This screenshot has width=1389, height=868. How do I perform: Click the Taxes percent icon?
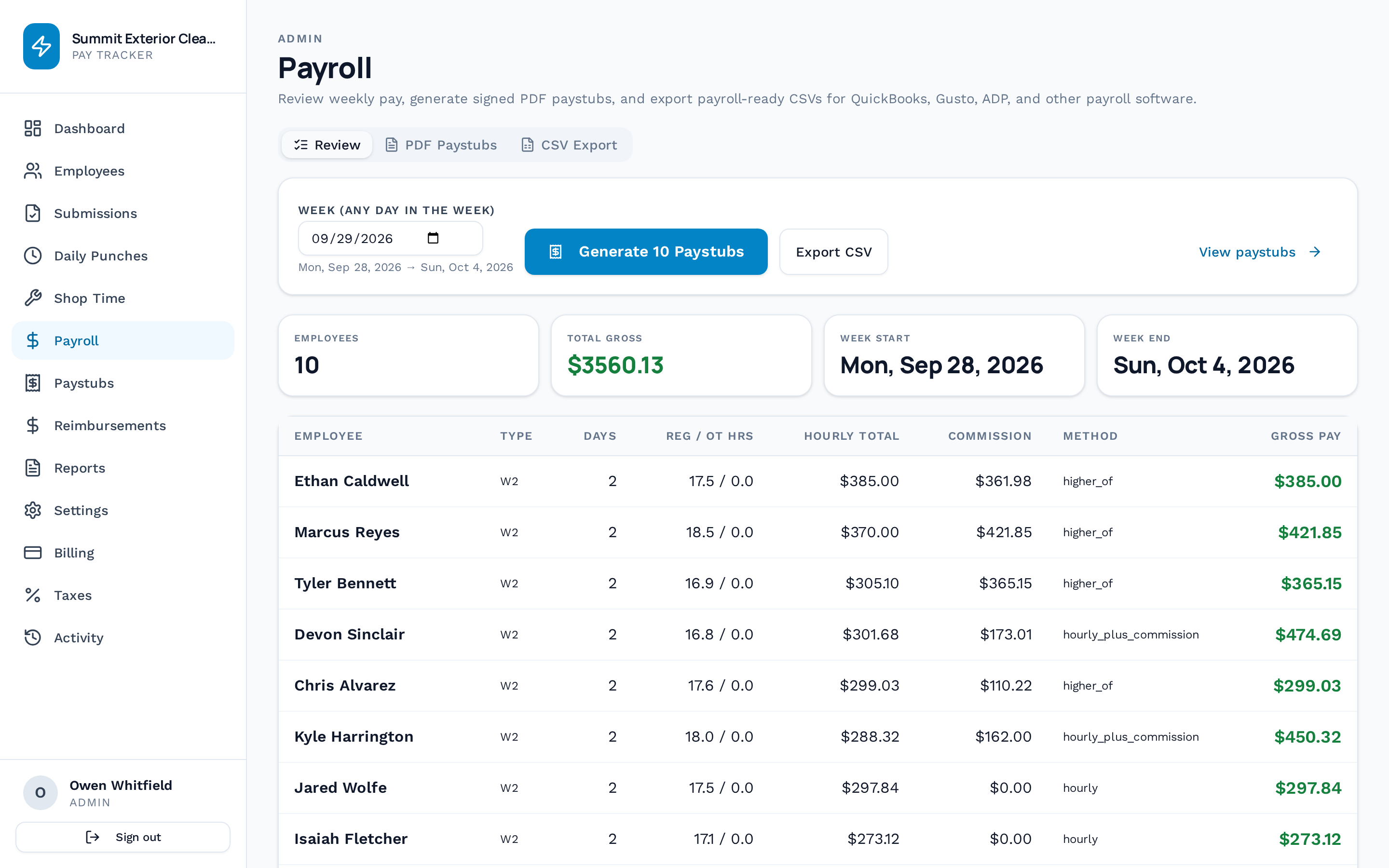click(x=33, y=596)
